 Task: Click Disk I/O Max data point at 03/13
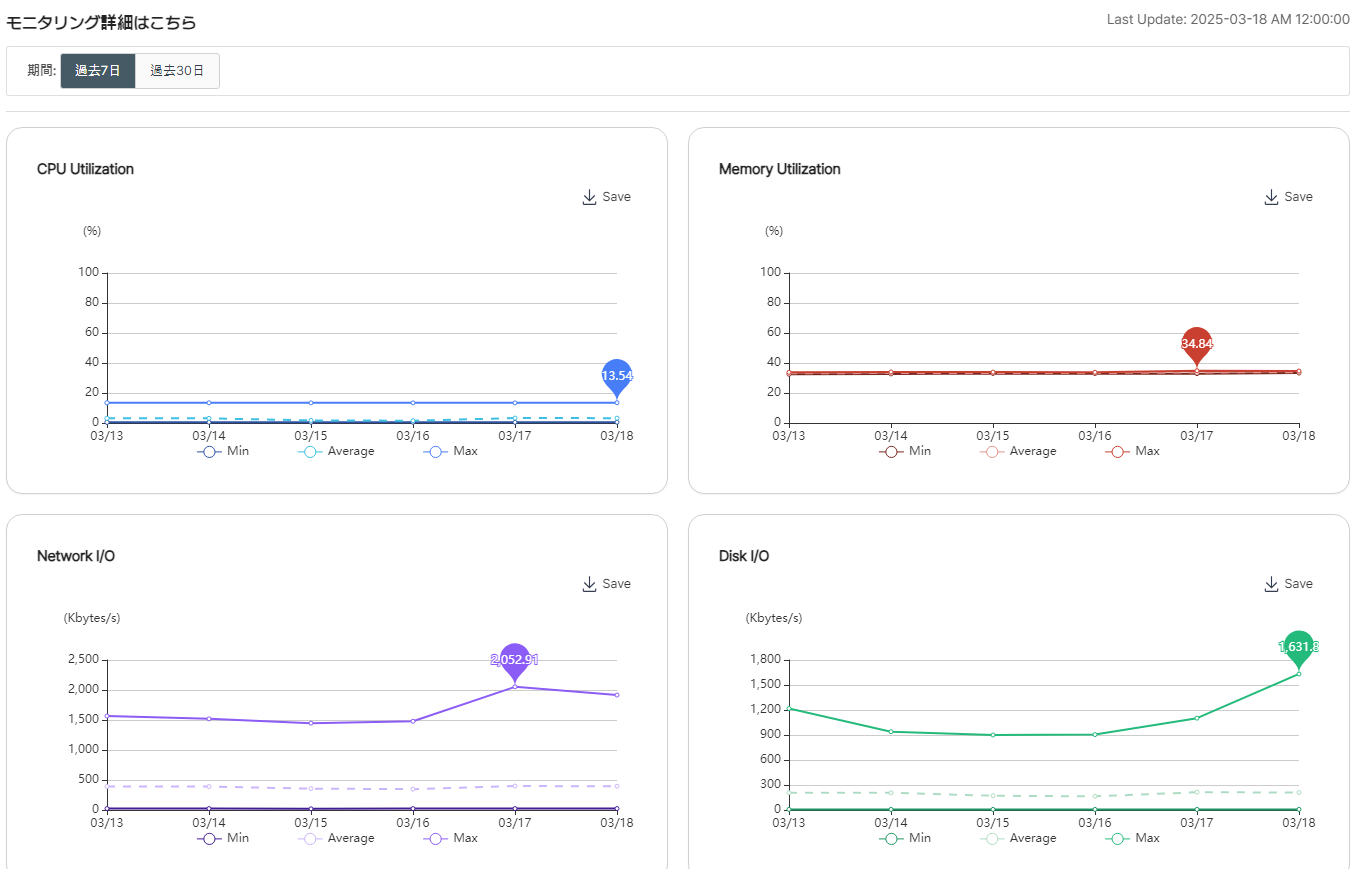pyautogui.click(x=789, y=708)
